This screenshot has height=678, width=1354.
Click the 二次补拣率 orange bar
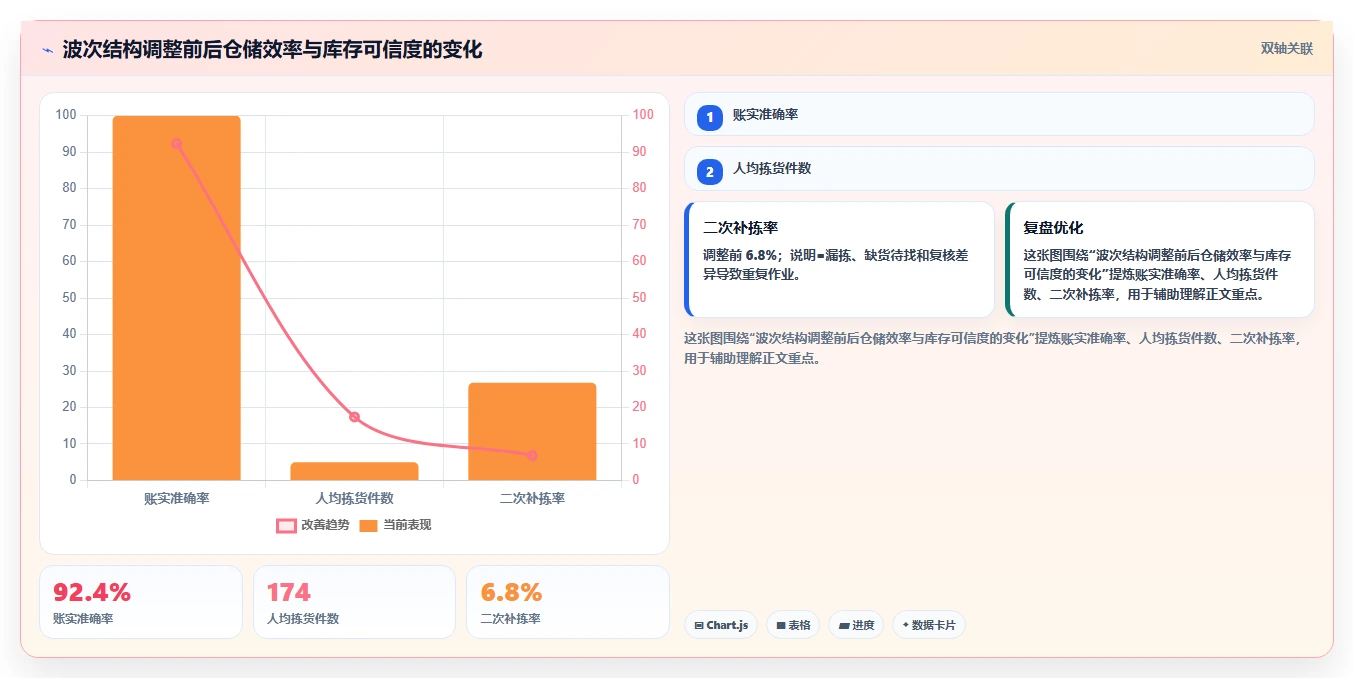pos(532,431)
